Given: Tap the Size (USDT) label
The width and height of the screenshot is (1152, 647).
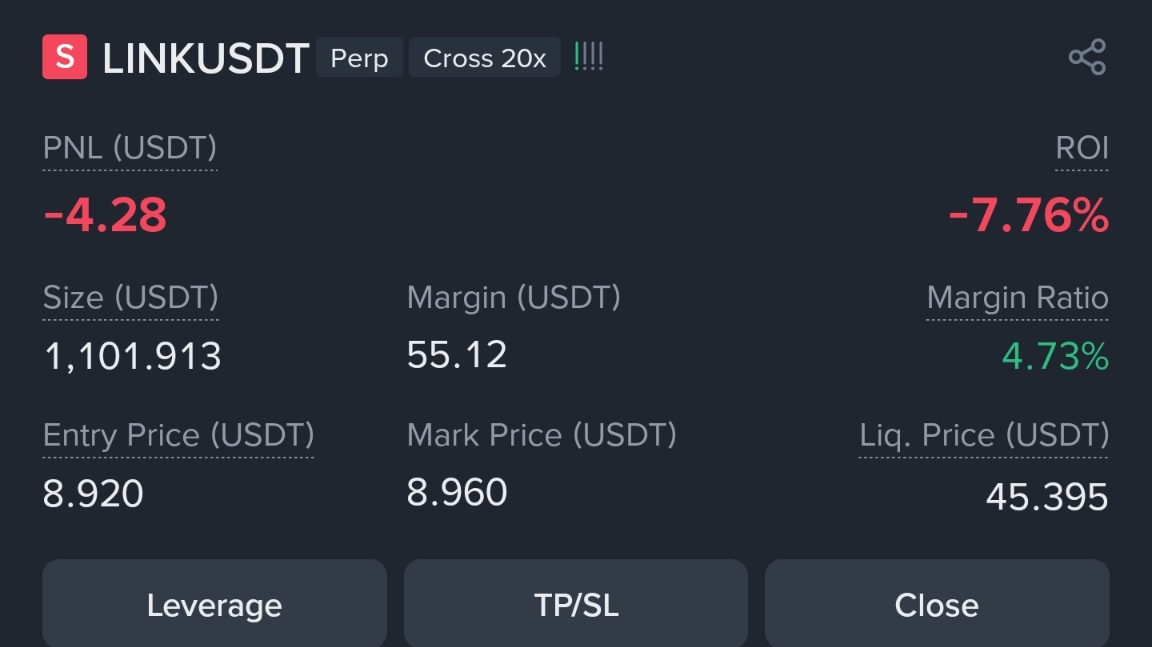Looking at the screenshot, I should coord(131,297).
